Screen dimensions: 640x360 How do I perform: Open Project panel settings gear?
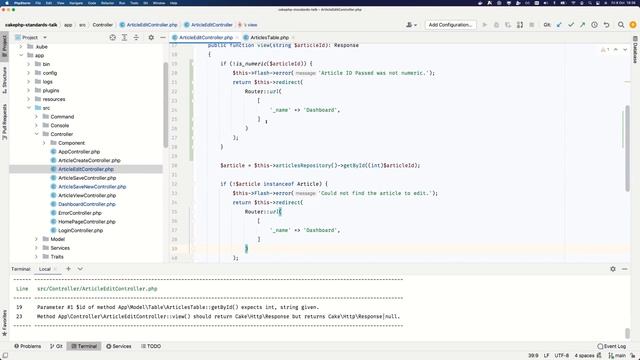click(151, 37)
